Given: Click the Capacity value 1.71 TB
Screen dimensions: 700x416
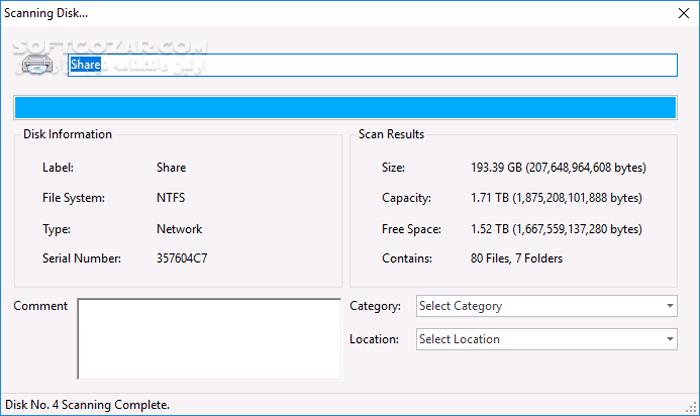Looking at the screenshot, I should pyautogui.click(x=556, y=198).
